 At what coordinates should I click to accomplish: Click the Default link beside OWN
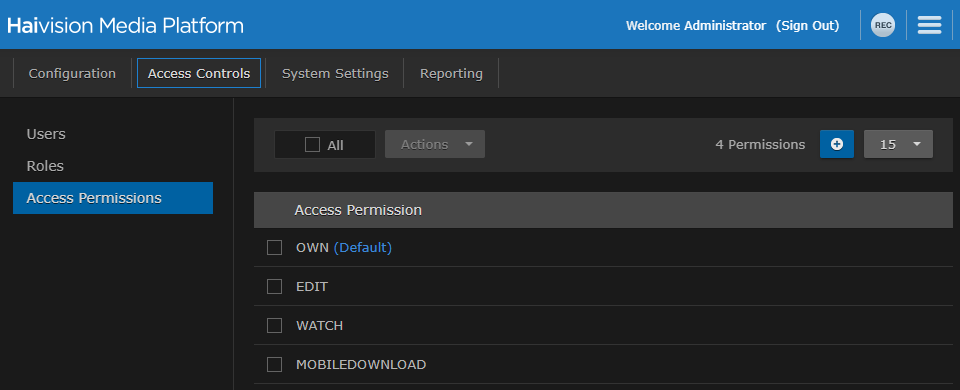coord(362,247)
